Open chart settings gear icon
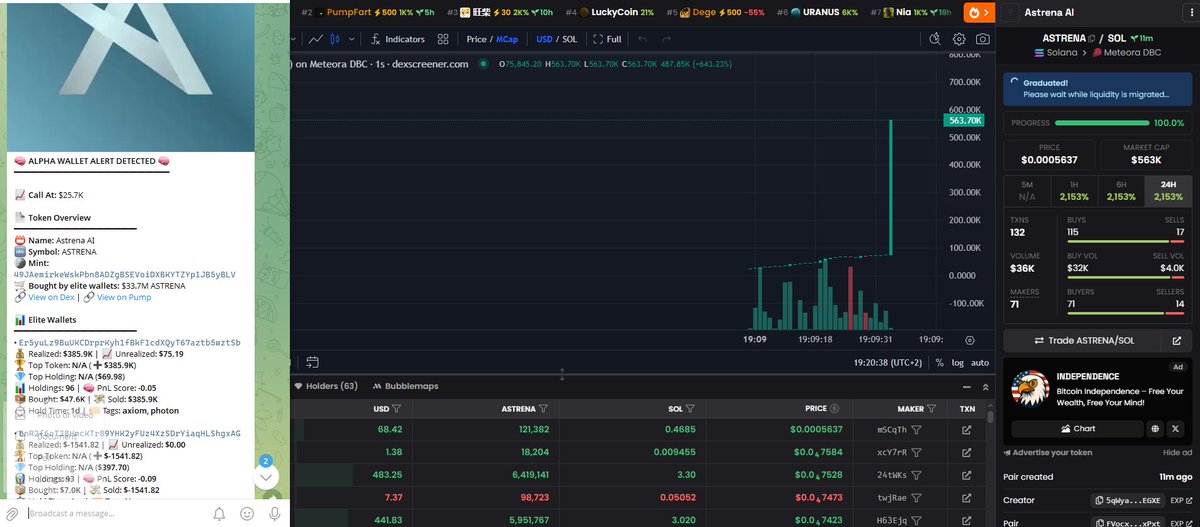The width and height of the screenshot is (1200, 527). [959, 39]
